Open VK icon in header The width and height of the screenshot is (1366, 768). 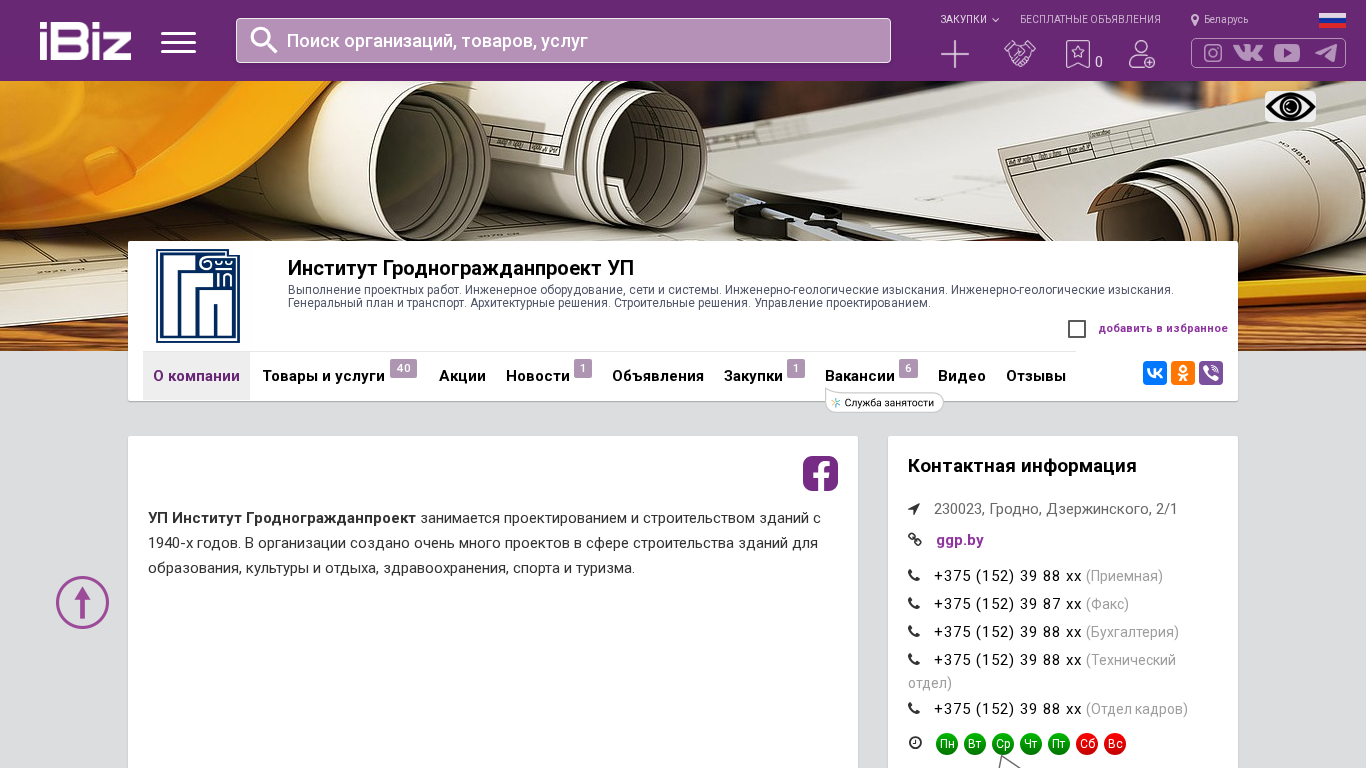tap(1248, 53)
